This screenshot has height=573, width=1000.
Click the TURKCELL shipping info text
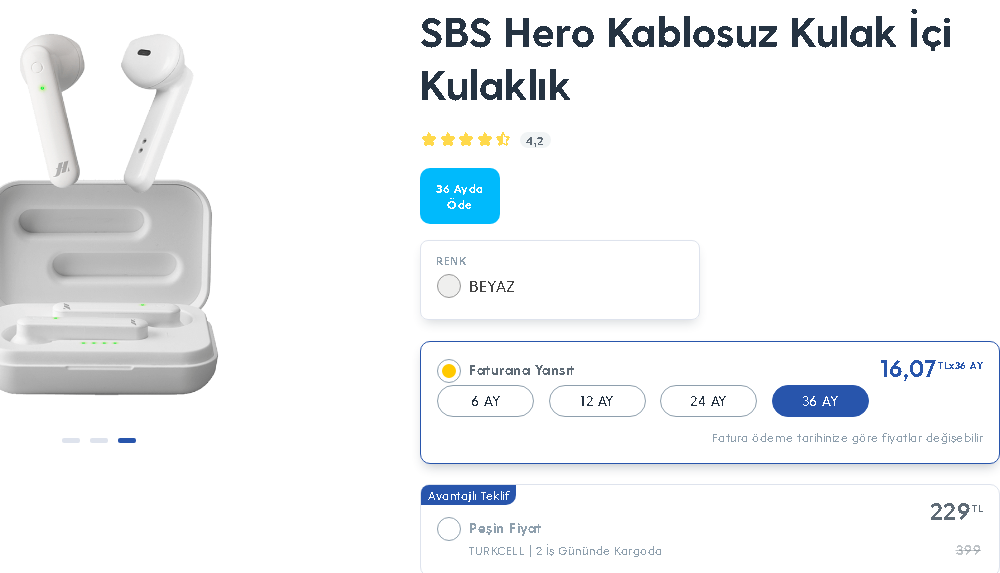tap(565, 551)
